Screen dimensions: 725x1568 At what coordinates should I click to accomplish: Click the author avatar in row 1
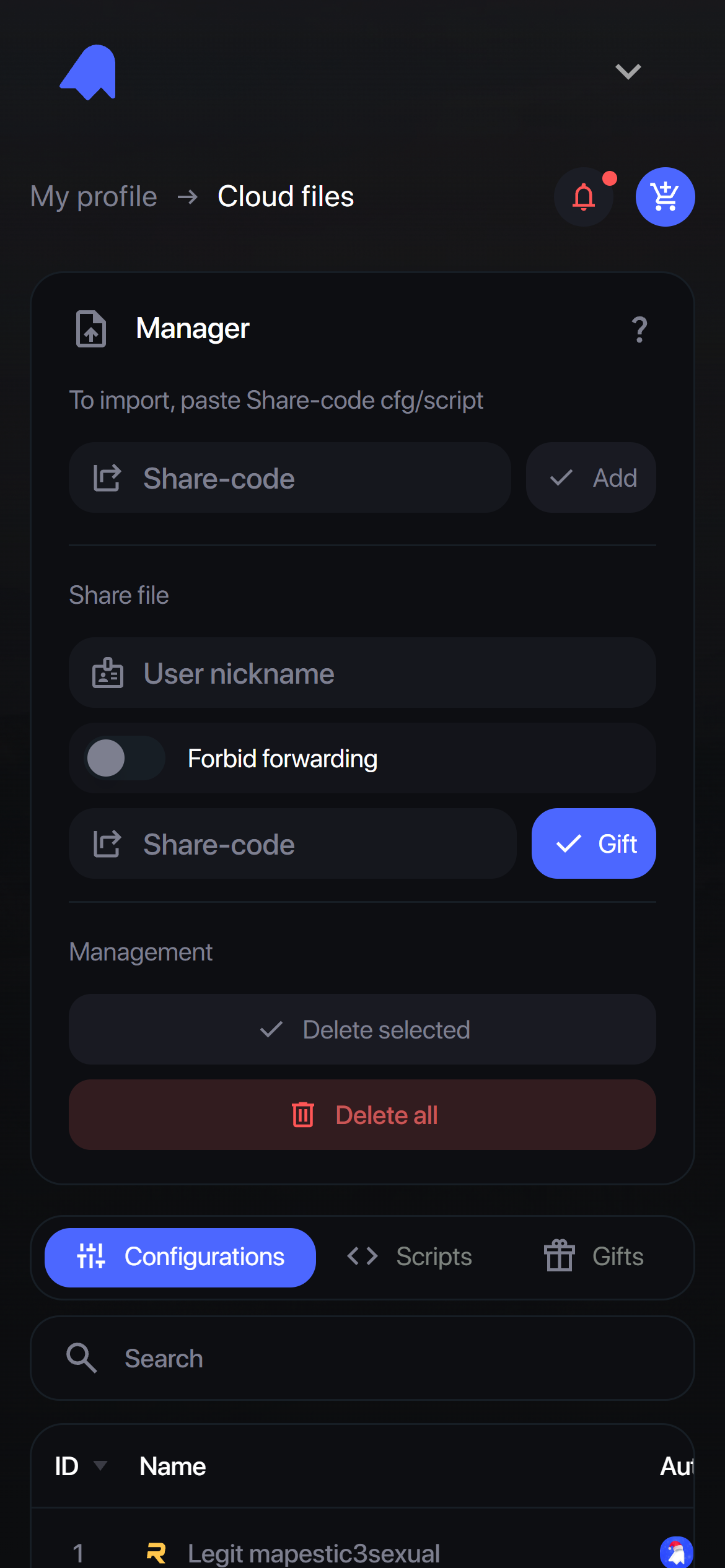pyautogui.click(x=676, y=1552)
